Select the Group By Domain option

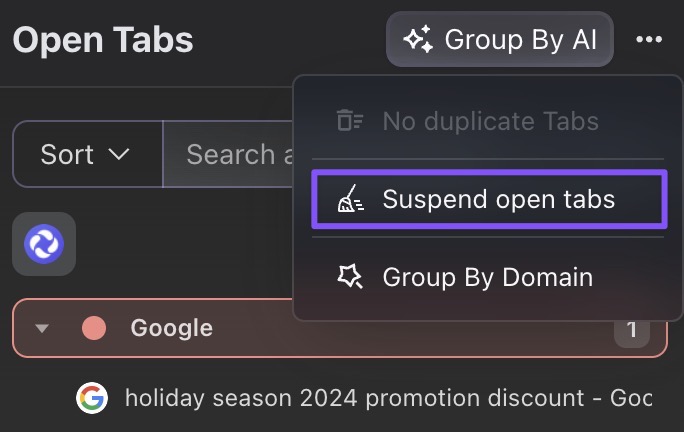click(487, 277)
